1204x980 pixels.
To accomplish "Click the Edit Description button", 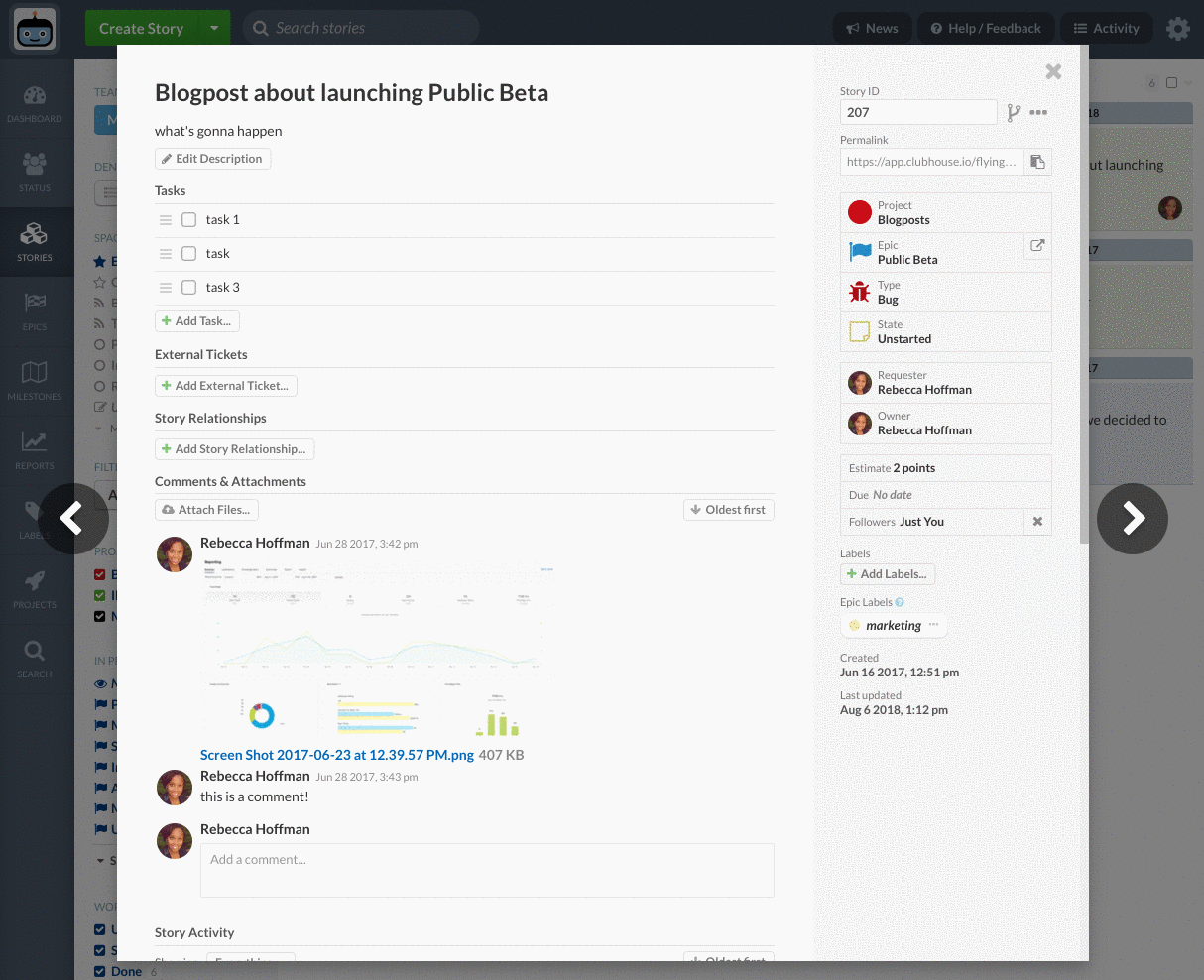I will [212, 159].
